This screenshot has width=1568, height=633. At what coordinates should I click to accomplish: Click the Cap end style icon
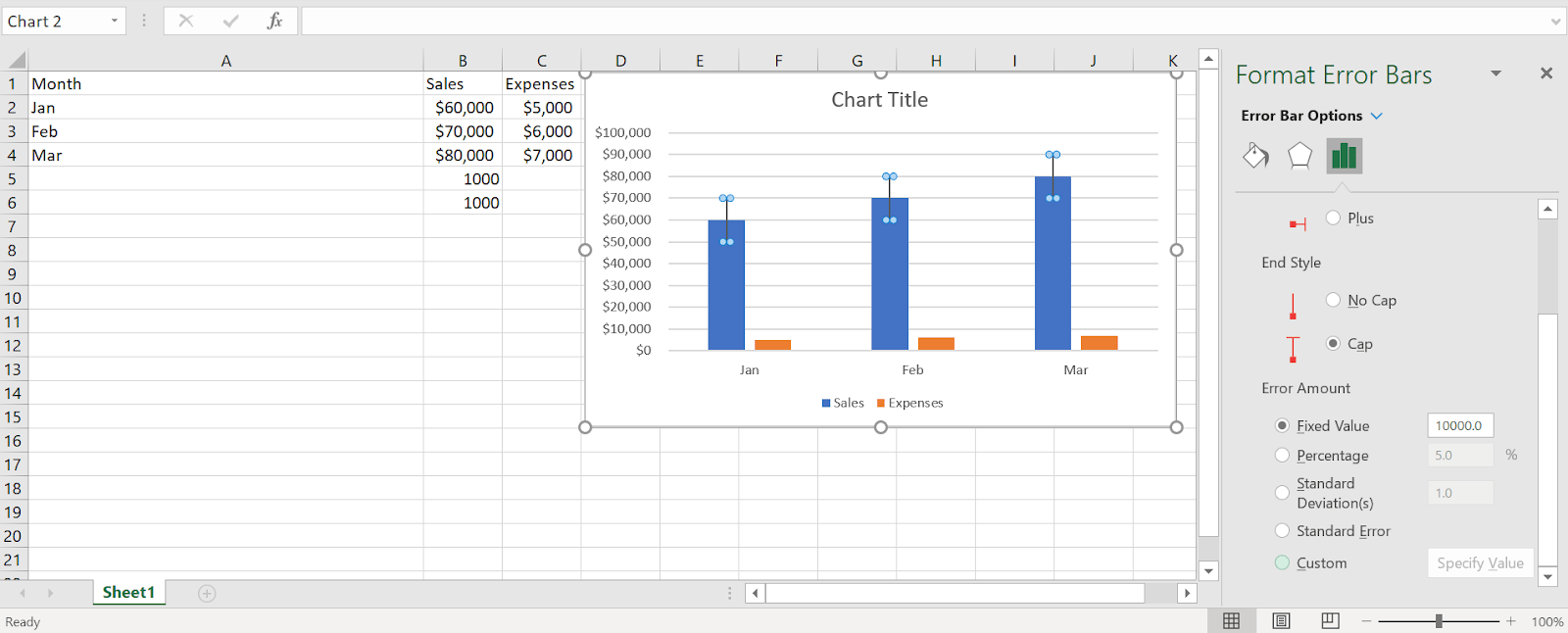1293,349
